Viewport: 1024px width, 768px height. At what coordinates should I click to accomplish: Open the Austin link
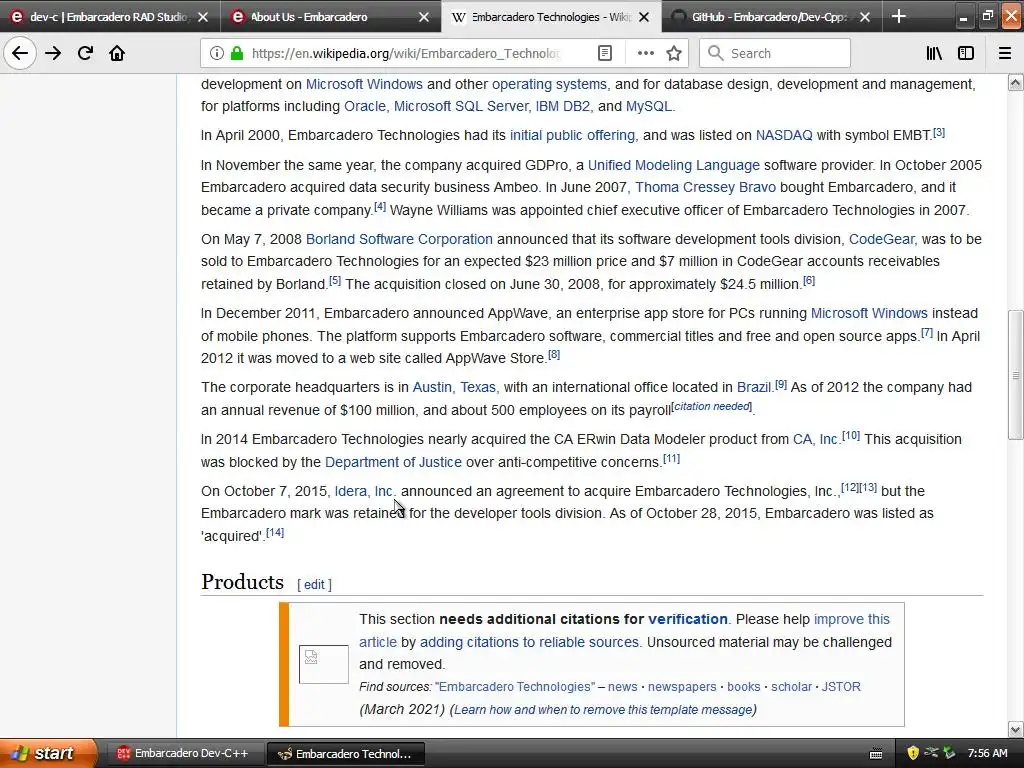pos(432,387)
